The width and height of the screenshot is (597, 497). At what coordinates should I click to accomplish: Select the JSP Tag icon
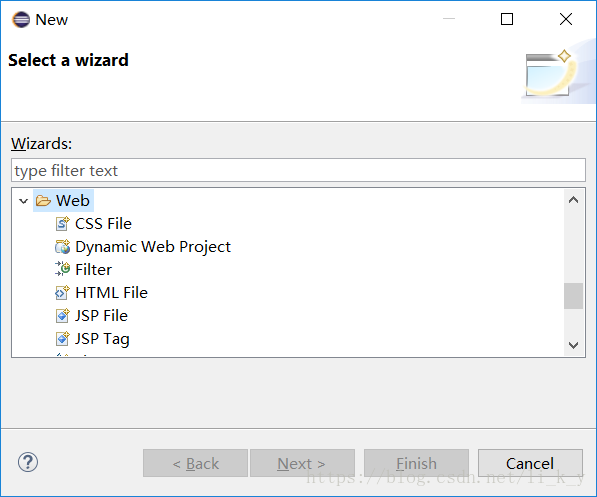(62, 338)
